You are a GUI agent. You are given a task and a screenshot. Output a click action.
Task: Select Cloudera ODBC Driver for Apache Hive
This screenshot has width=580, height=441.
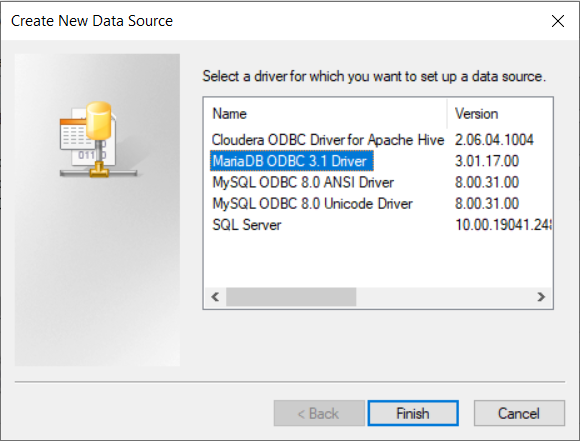click(328, 140)
